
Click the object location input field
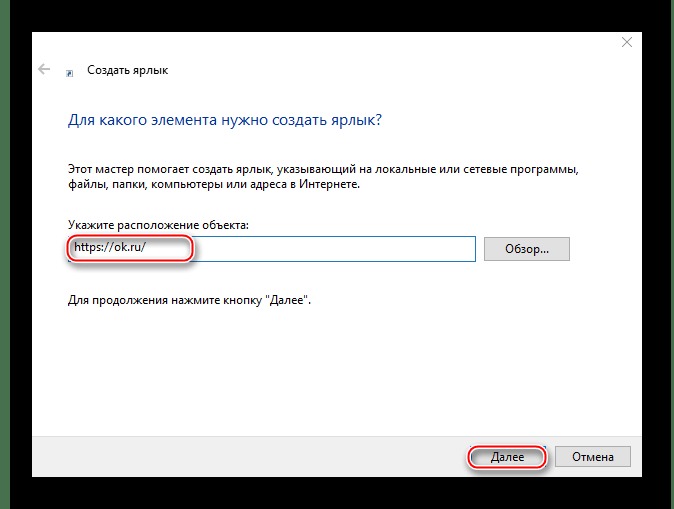(x=272, y=248)
